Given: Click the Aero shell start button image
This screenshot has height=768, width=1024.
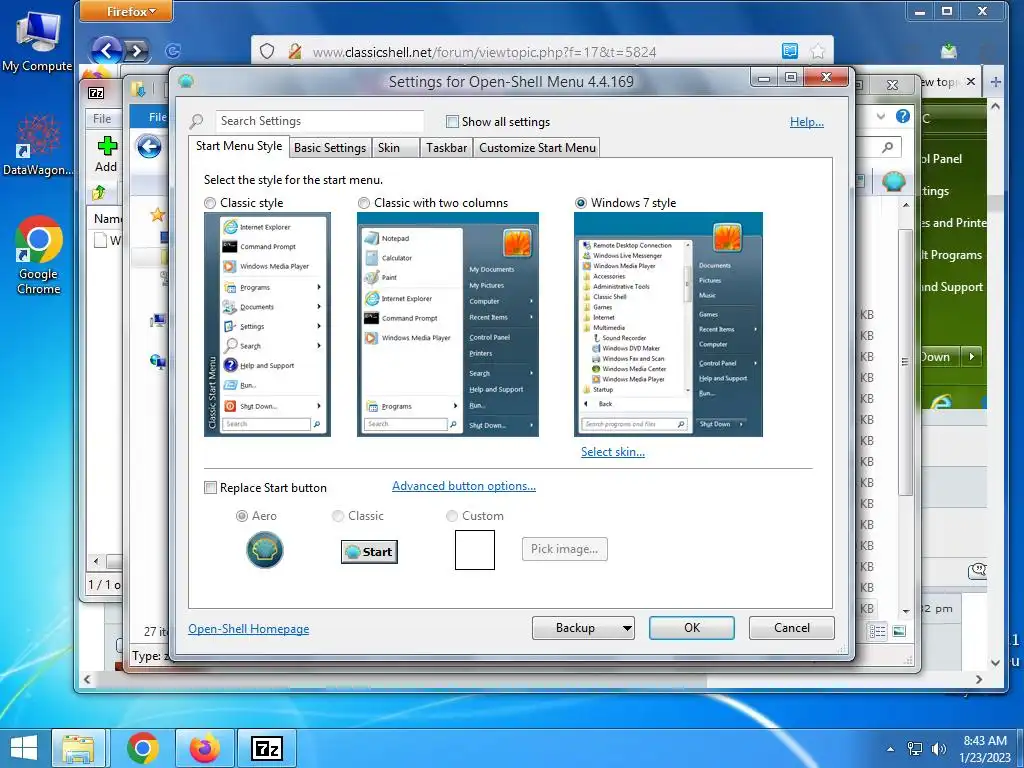Looking at the screenshot, I should coord(264,550).
